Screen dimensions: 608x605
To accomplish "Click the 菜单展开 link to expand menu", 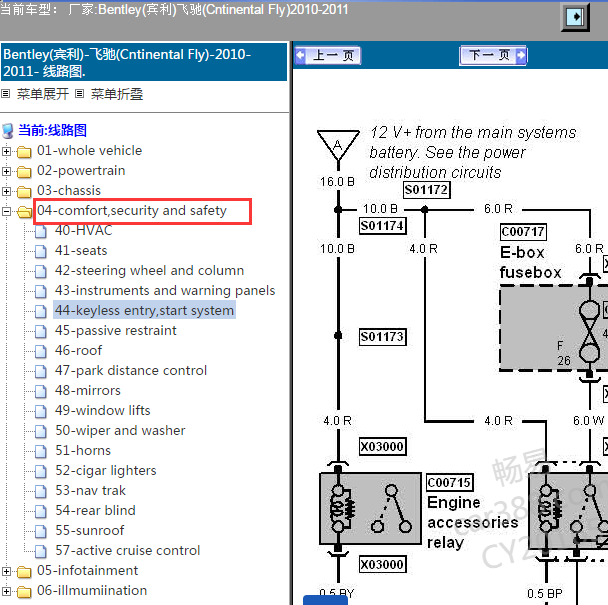I will [43, 94].
